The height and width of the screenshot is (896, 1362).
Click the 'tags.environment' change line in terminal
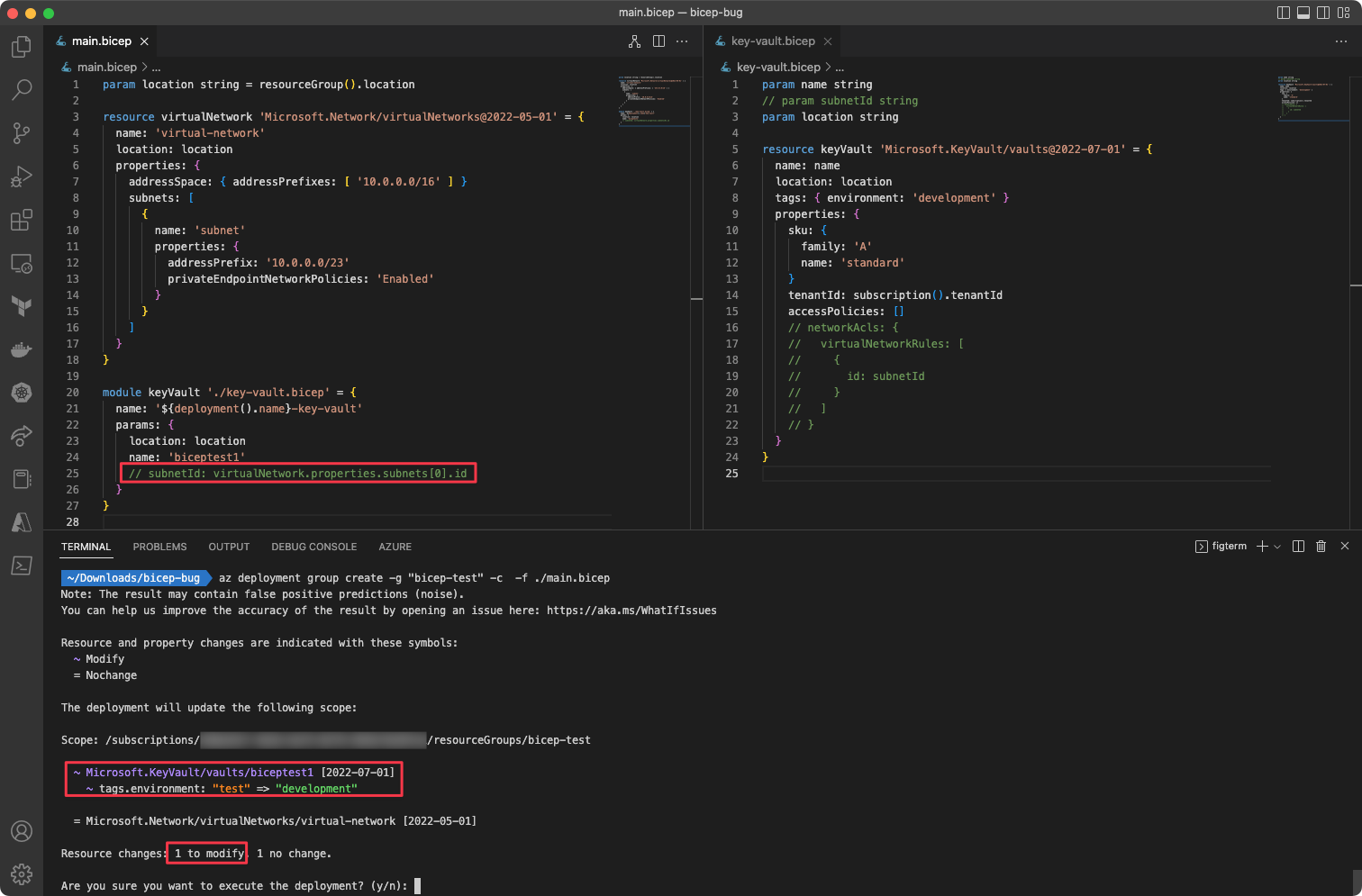(222, 789)
